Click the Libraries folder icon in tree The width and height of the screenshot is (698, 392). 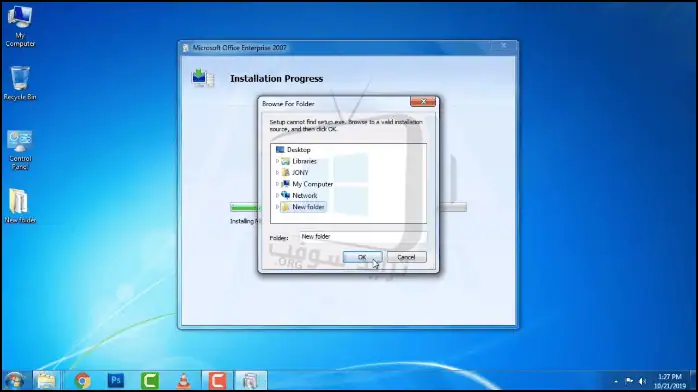[x=285, y=161]
